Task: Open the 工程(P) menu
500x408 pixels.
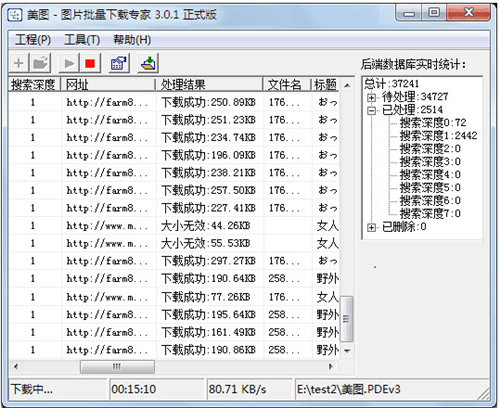Action: (33, 40)
